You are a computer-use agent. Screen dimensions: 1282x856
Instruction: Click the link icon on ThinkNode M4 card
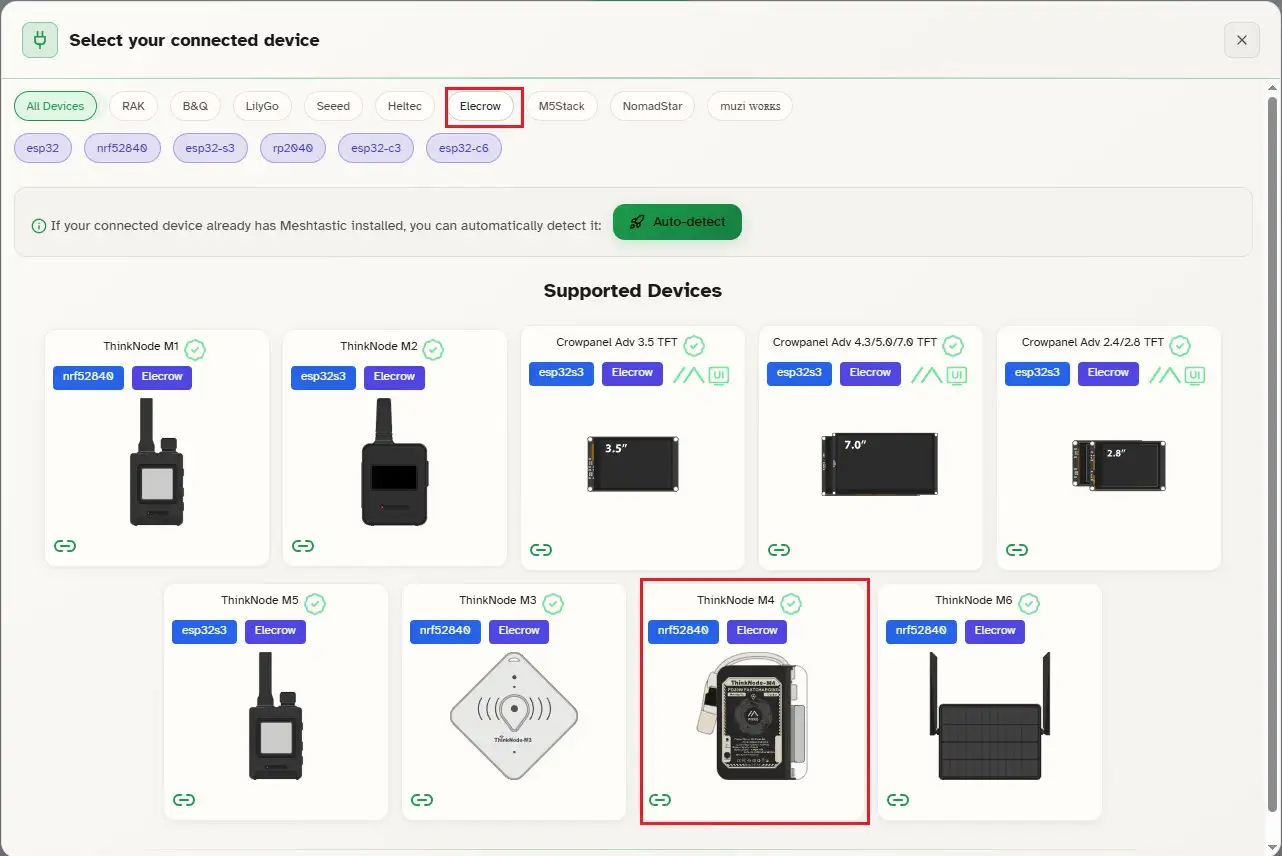pyautogui.click(x=660, y=800)
